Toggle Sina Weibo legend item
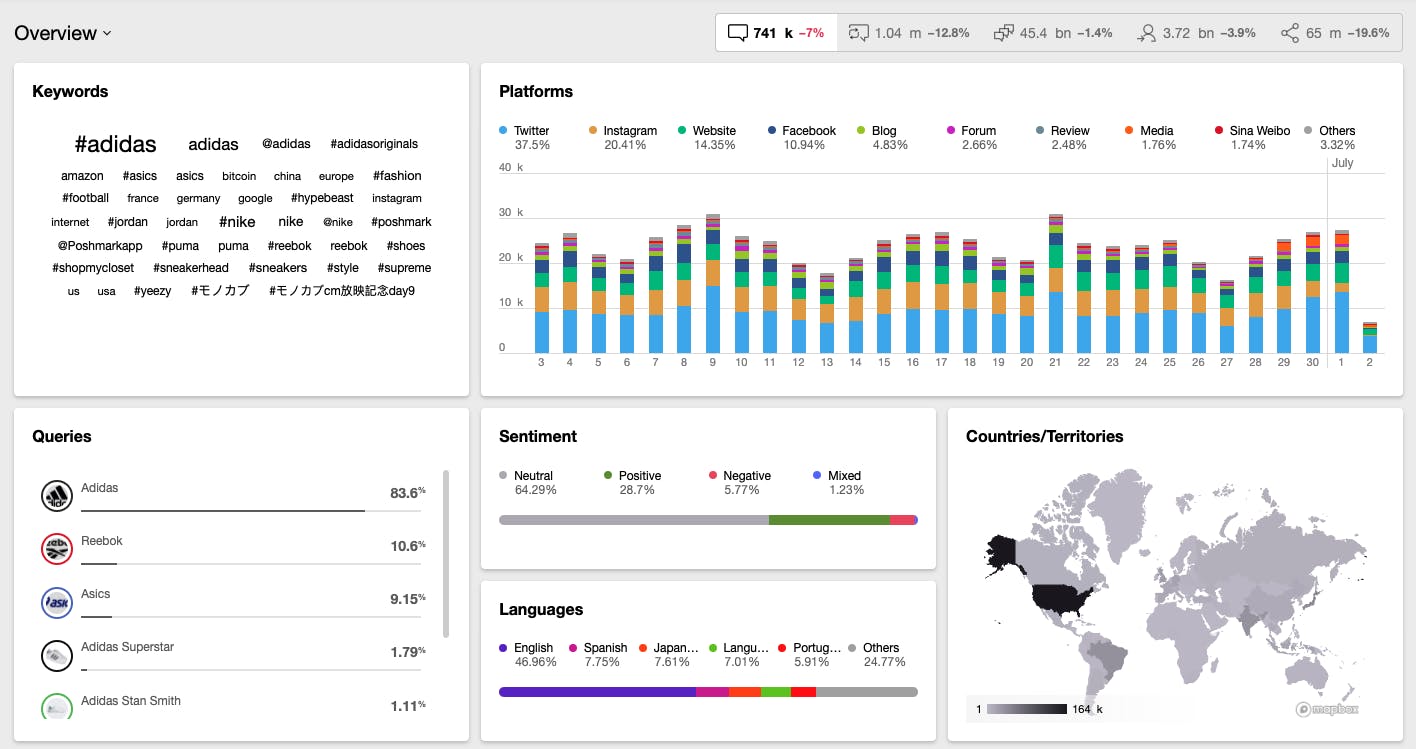This screenshot has width=1416, height=749. (x=1253, y=137)
